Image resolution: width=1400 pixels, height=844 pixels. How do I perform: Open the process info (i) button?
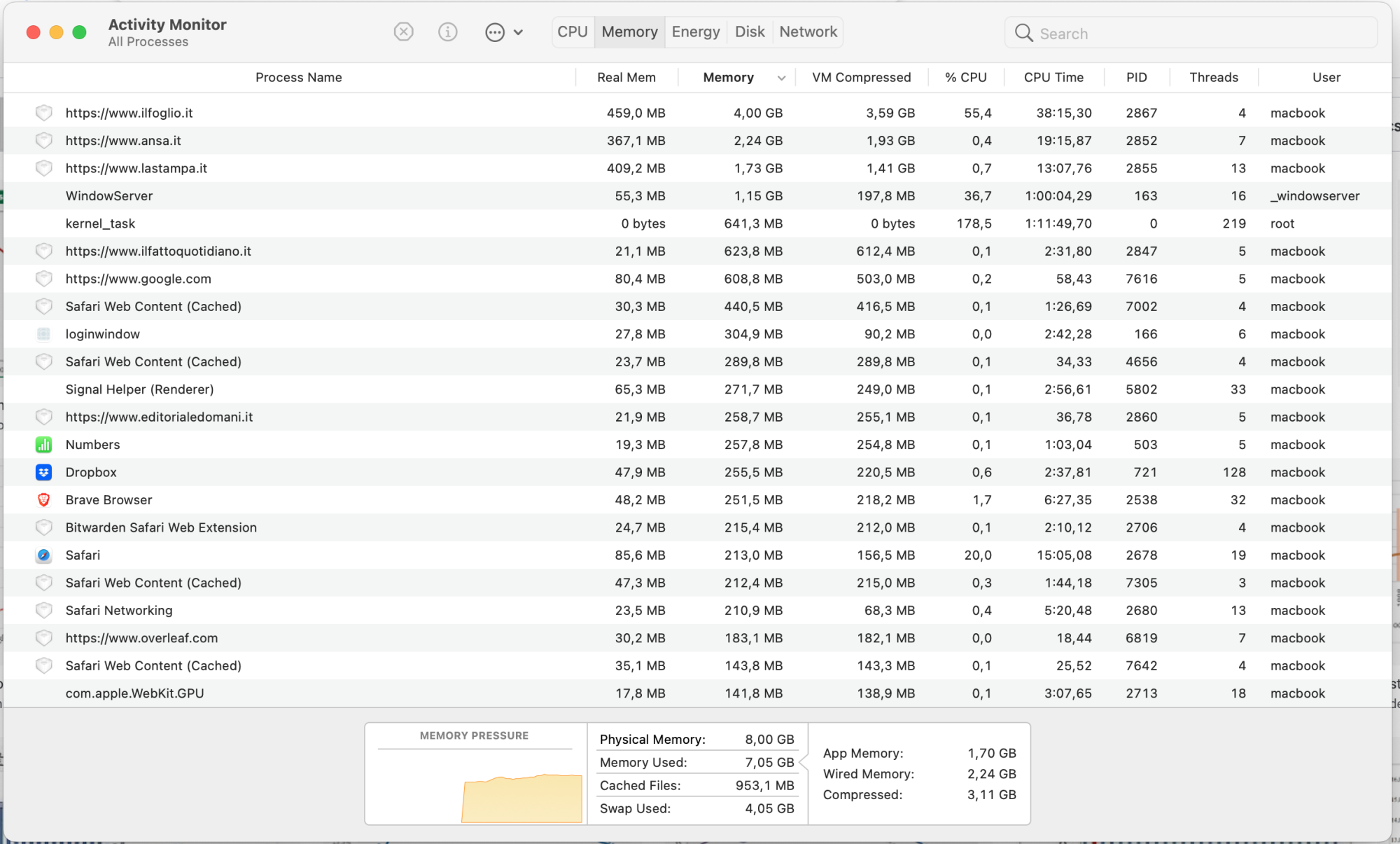pyautogui.click(x=448, y=32)
